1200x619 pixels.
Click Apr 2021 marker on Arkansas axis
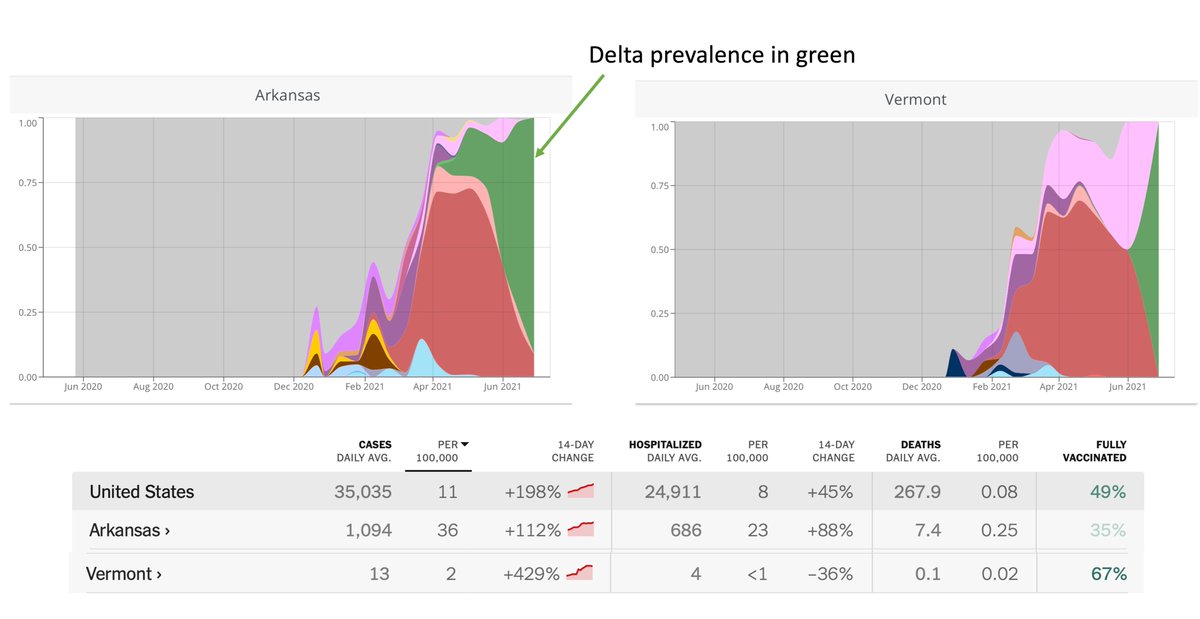point(434,386)
